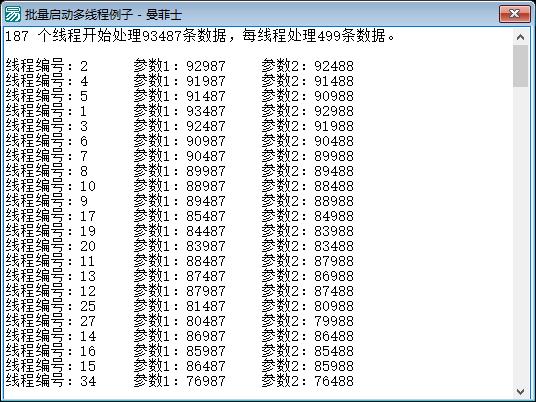Click the vertical scrollbar thumb
This screenshot has height=402, width=536.
pyautogui.click(x=520, y=66)
